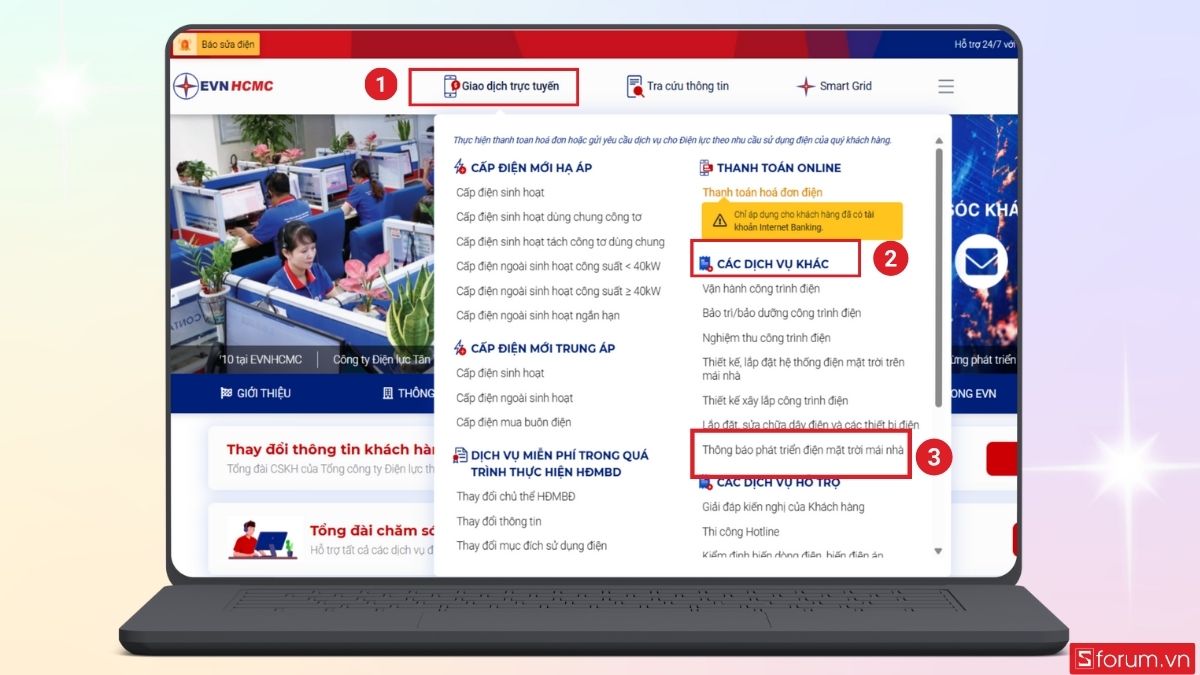Click the scrollbar down arrow
1200x675 pixels.
938,551
